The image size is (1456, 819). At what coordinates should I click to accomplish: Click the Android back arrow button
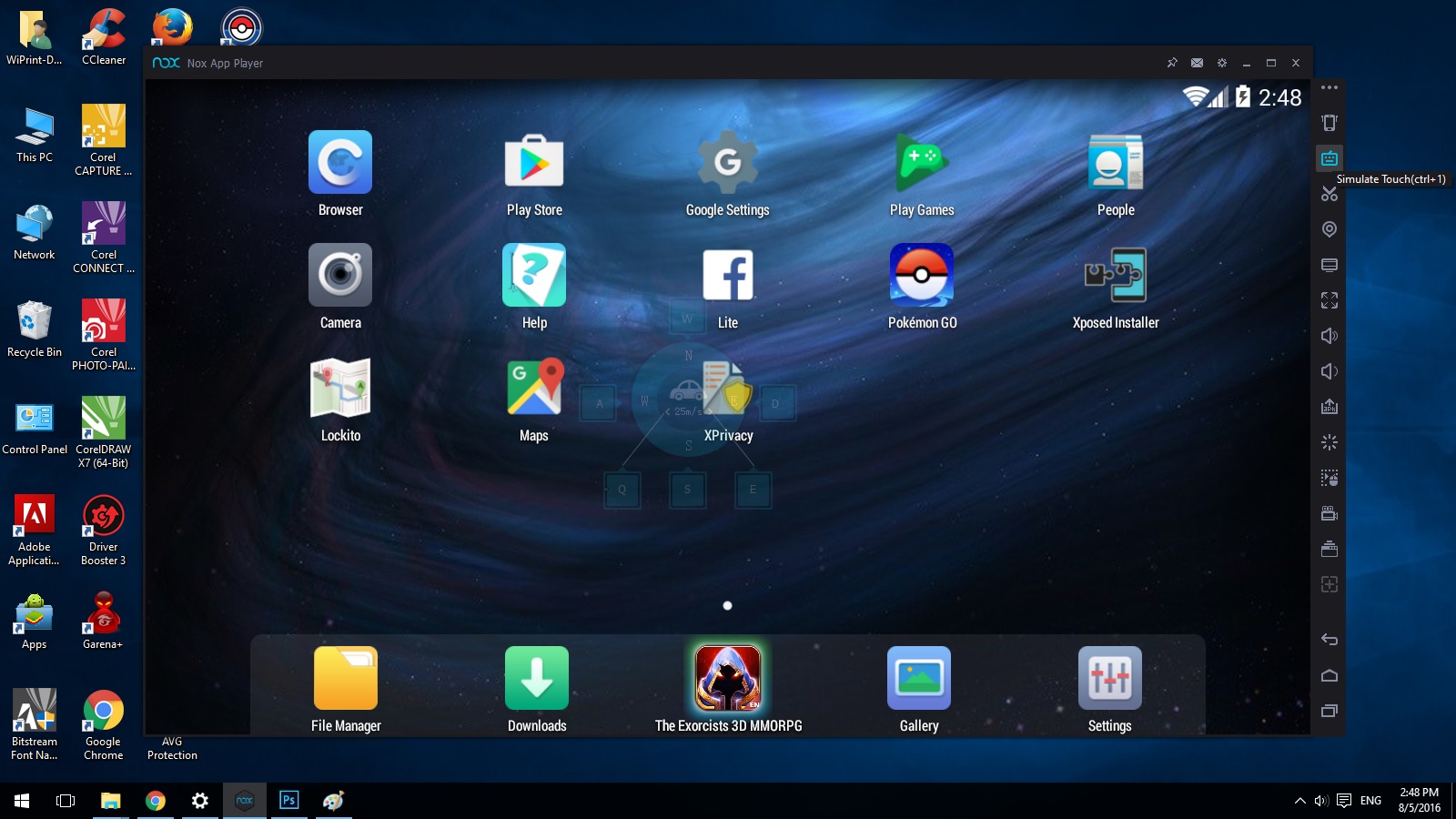coord(1330,640)
